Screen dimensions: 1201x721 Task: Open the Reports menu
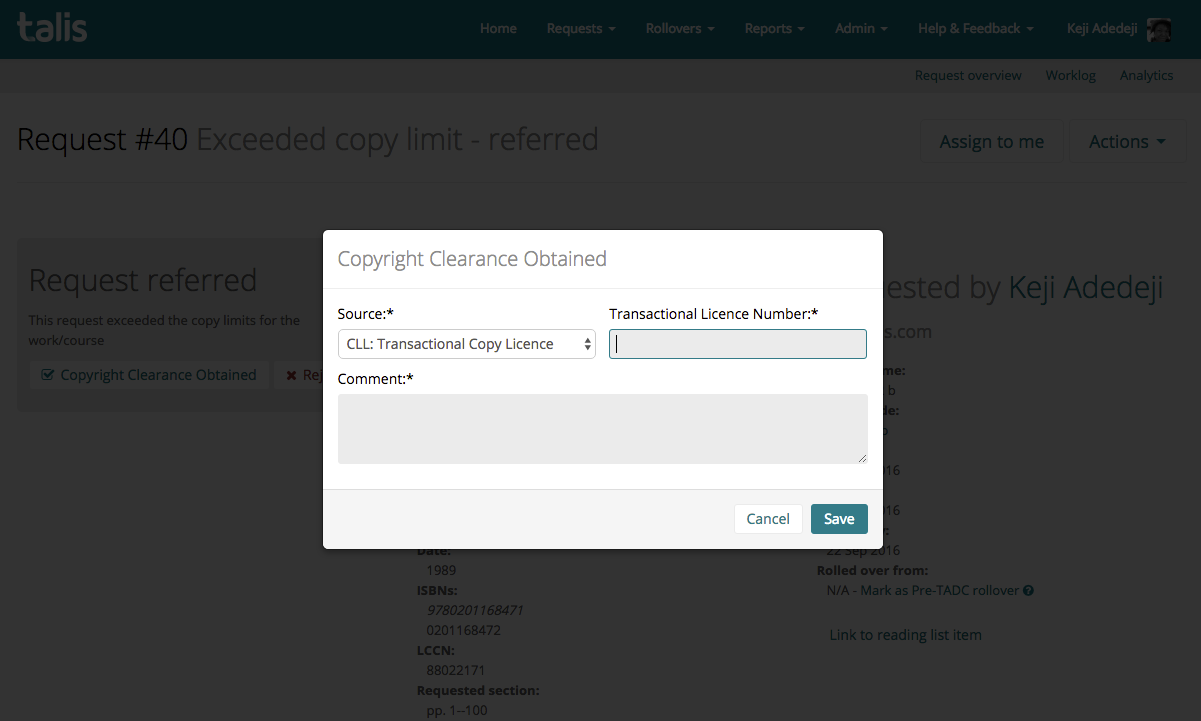coord(774,29)
